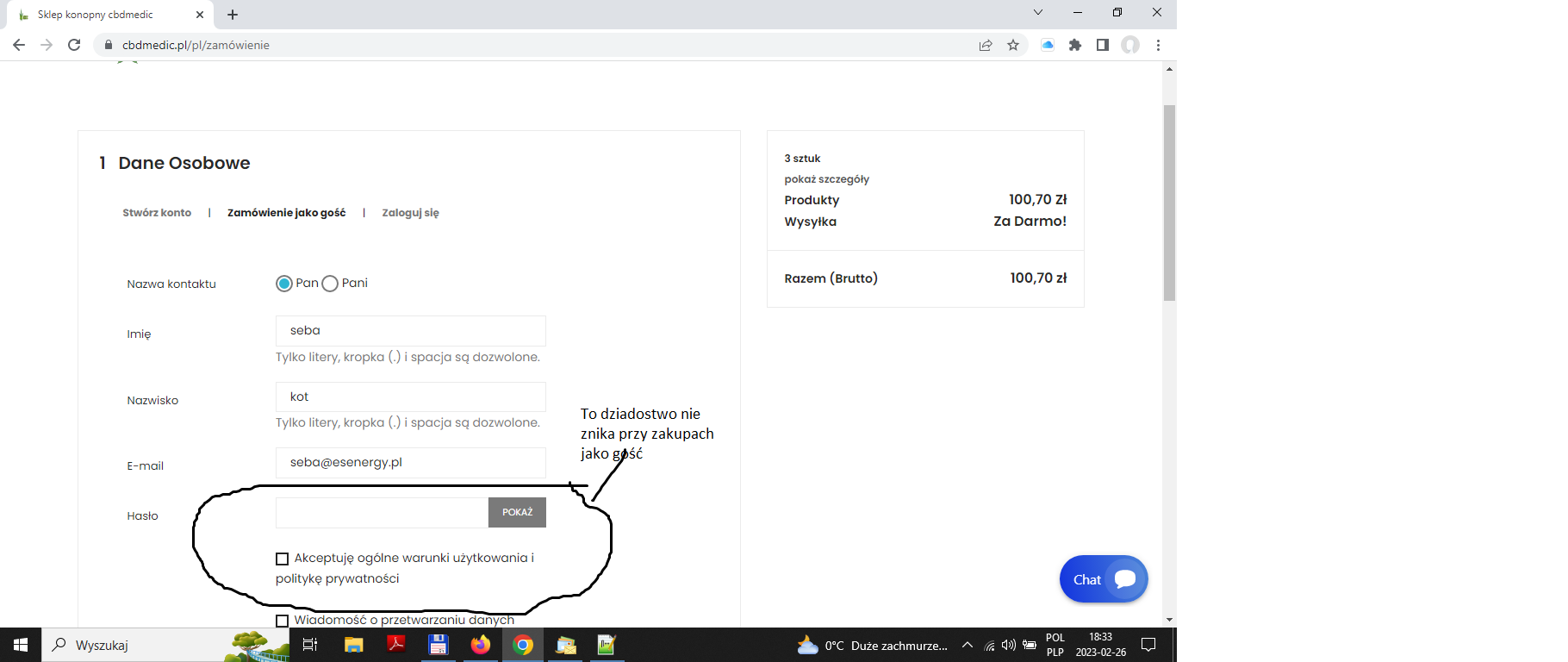Show hidden system tray icons
The width and height of the screenshot is (1568, 662).
968,645
